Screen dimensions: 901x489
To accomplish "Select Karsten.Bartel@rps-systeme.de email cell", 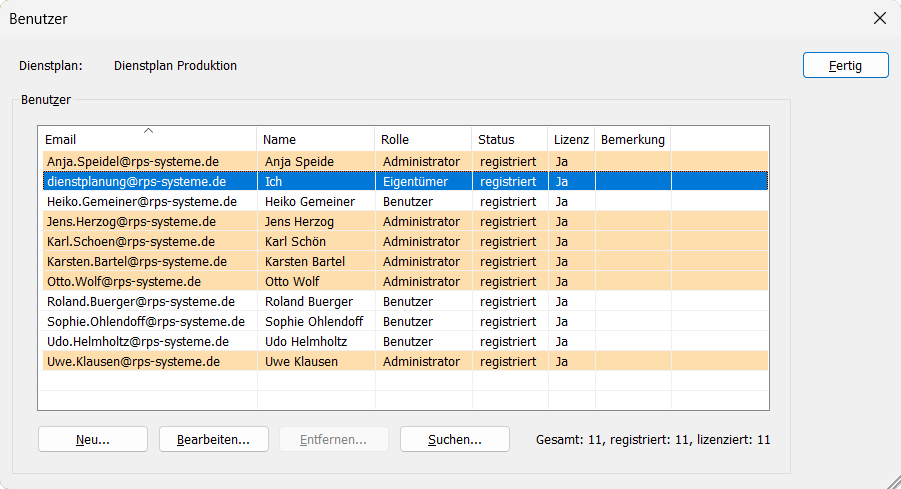I will (x=149, y=261).
